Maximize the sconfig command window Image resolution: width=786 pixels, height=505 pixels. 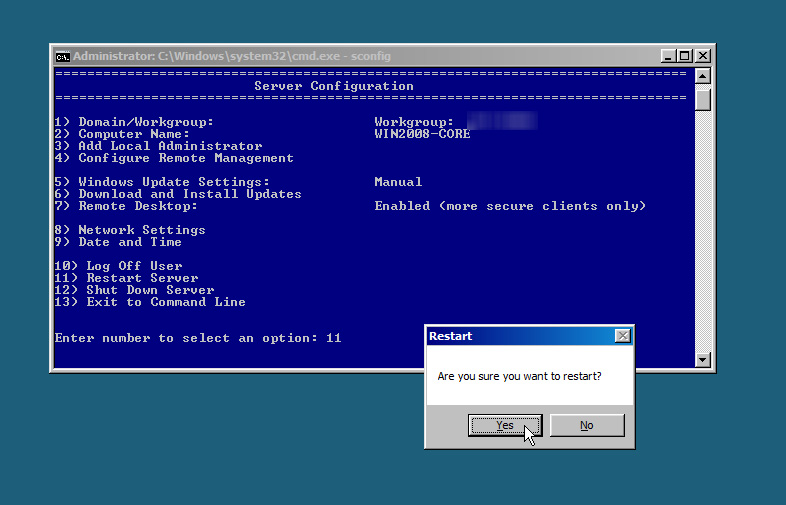(685, 56)
